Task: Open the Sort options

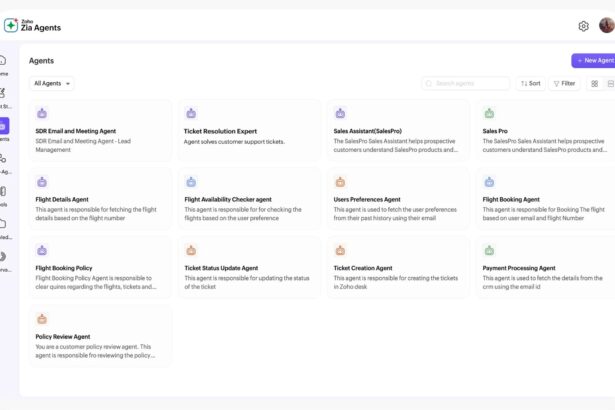Action: (x=530, y=84)
